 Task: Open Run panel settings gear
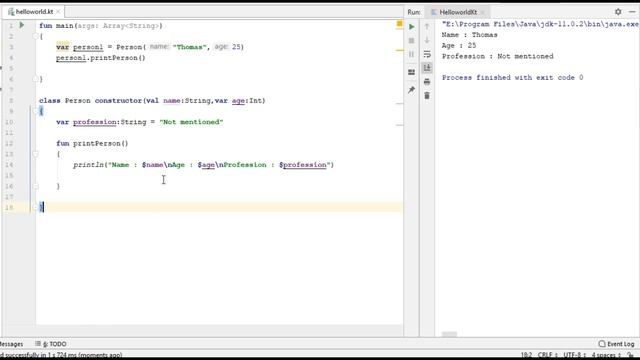point(618,12)
